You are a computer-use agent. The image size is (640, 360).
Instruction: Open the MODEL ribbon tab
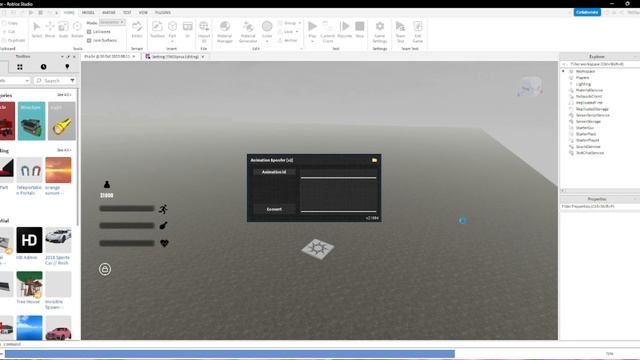[x=88, y=13]
